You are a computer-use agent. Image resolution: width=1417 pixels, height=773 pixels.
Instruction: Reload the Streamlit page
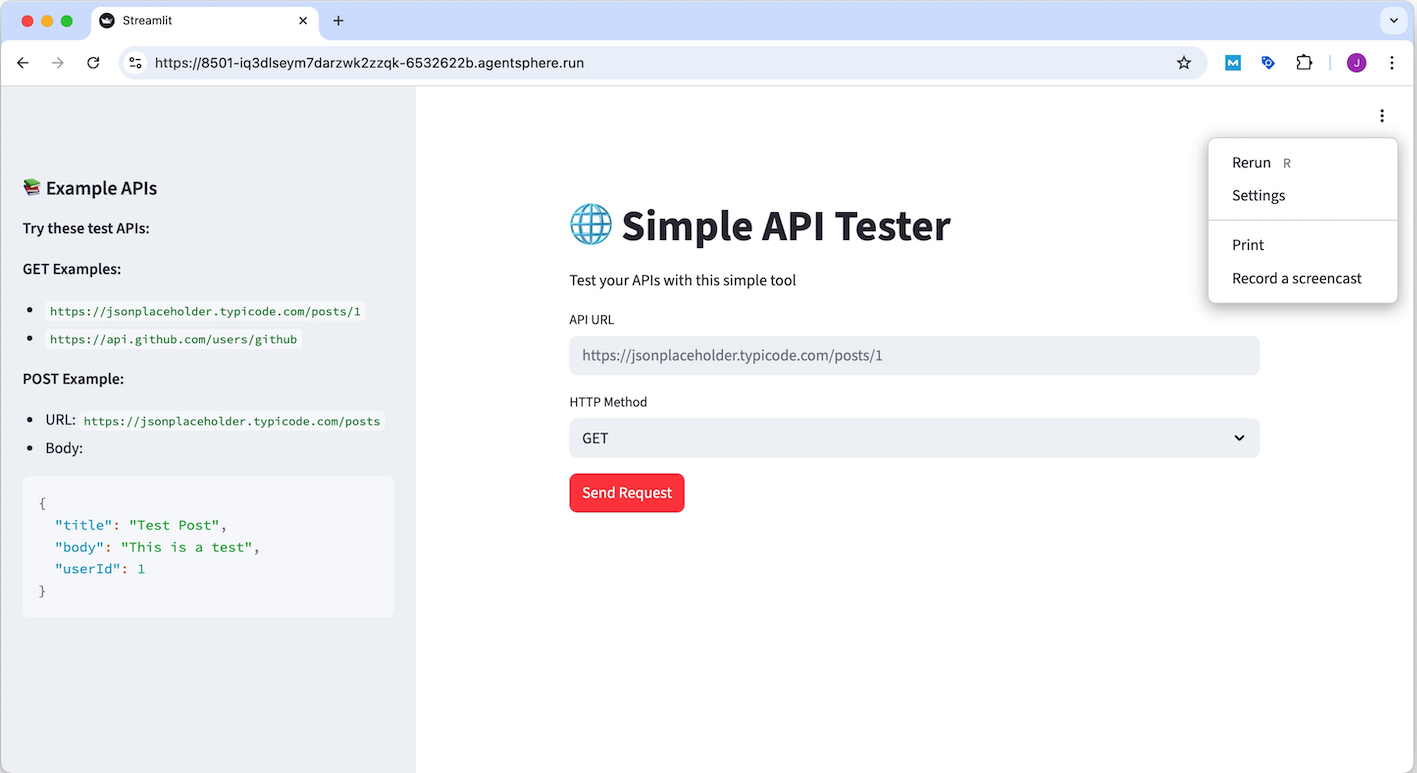click(93, 62)
